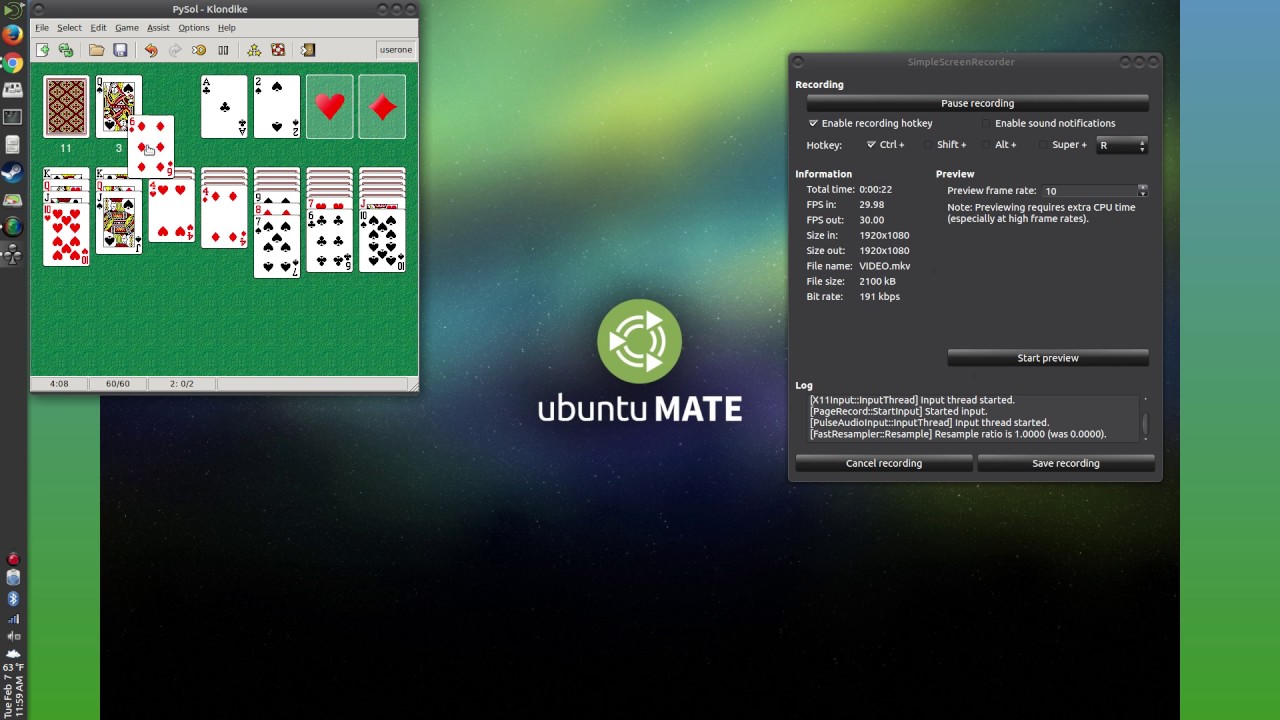The width and height of the screenshot is (1280, 720).
Task: Open the Game menu in PySol
Action: tap(127, 28)
